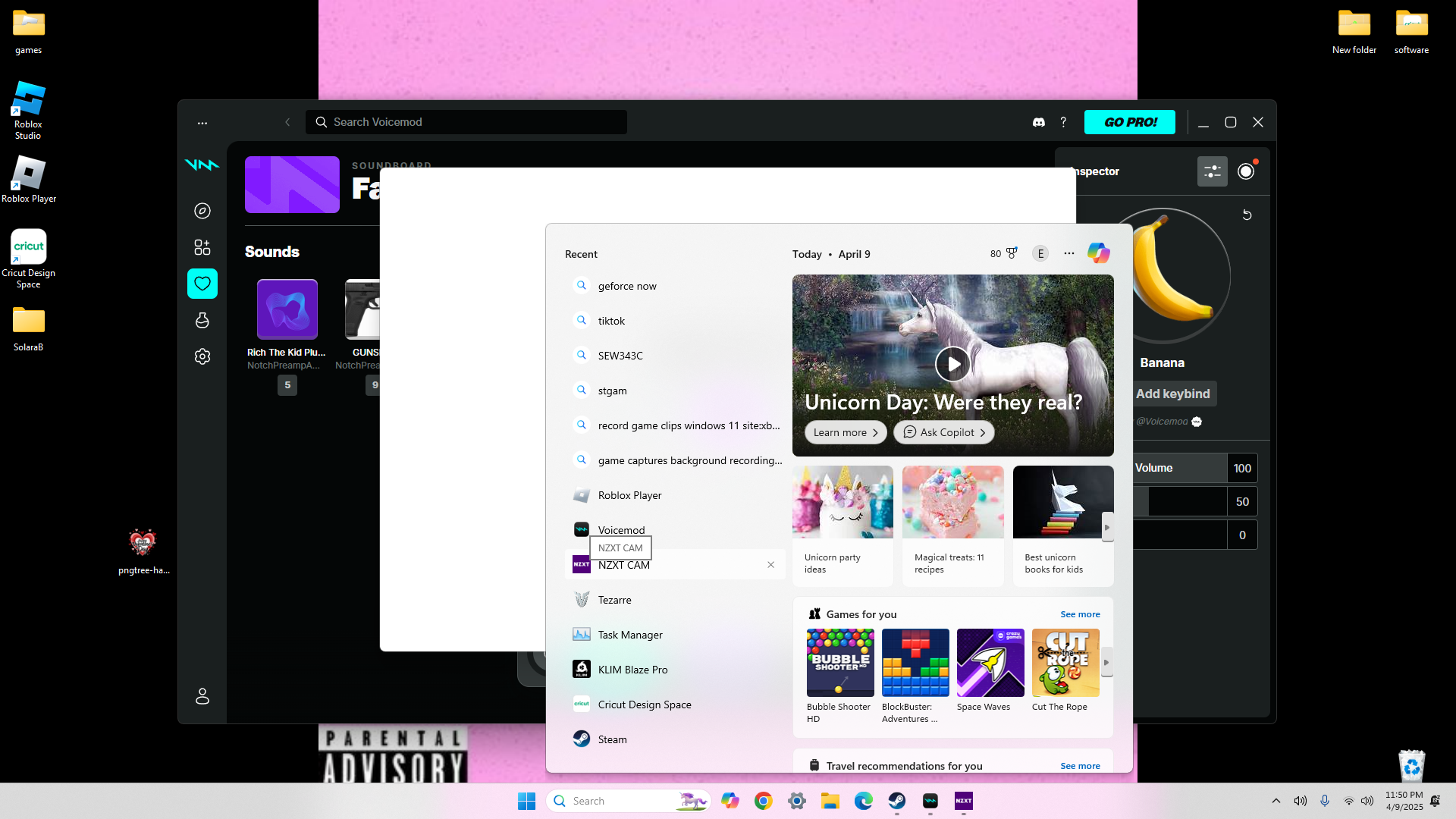
Task: Open Voicemod soundboard grid-plus icon
Action: click(x=202, y=247)
